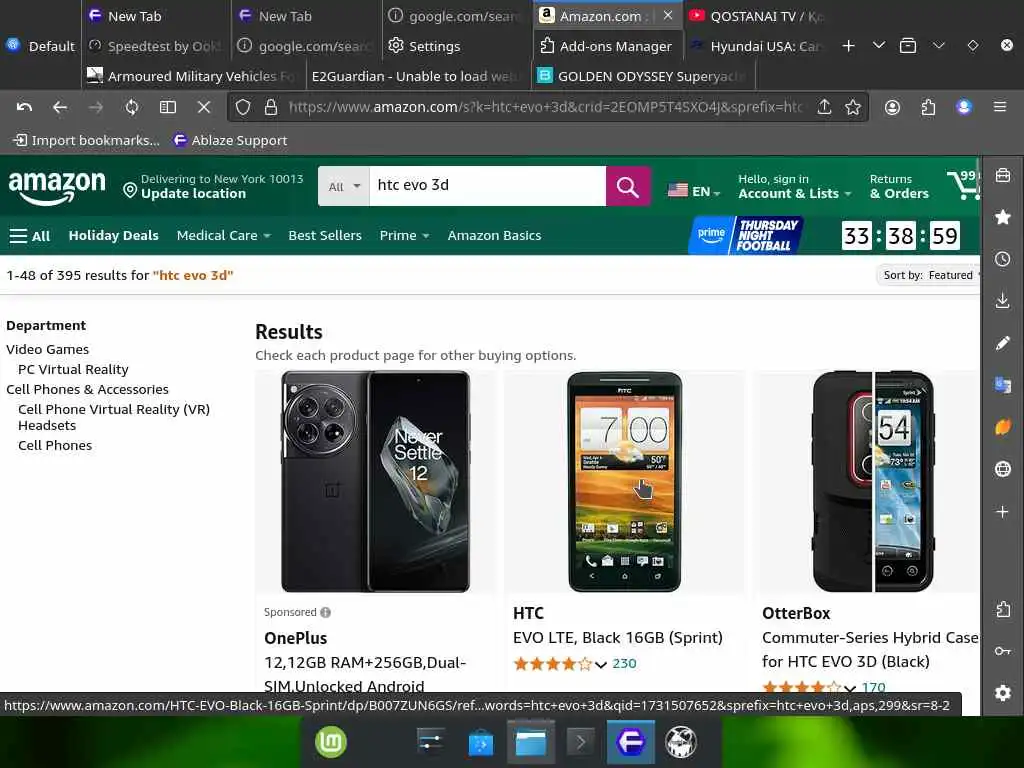The image size is (1024, 768).
Task: Click the share page icon in address bar
Action: coord(824,107)
